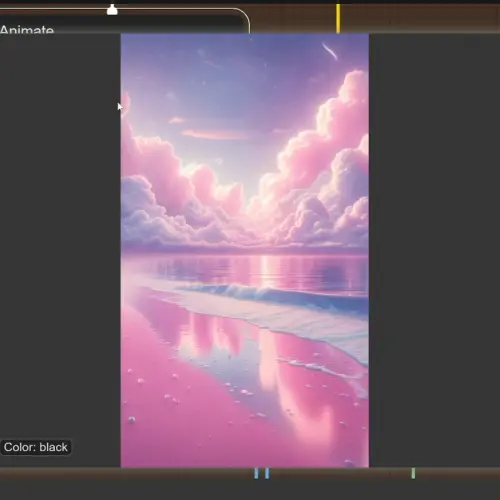Viewport: 500px width, 500px height.
Task: Click the crescent streak in the preview sky
Action: (330, 51)
